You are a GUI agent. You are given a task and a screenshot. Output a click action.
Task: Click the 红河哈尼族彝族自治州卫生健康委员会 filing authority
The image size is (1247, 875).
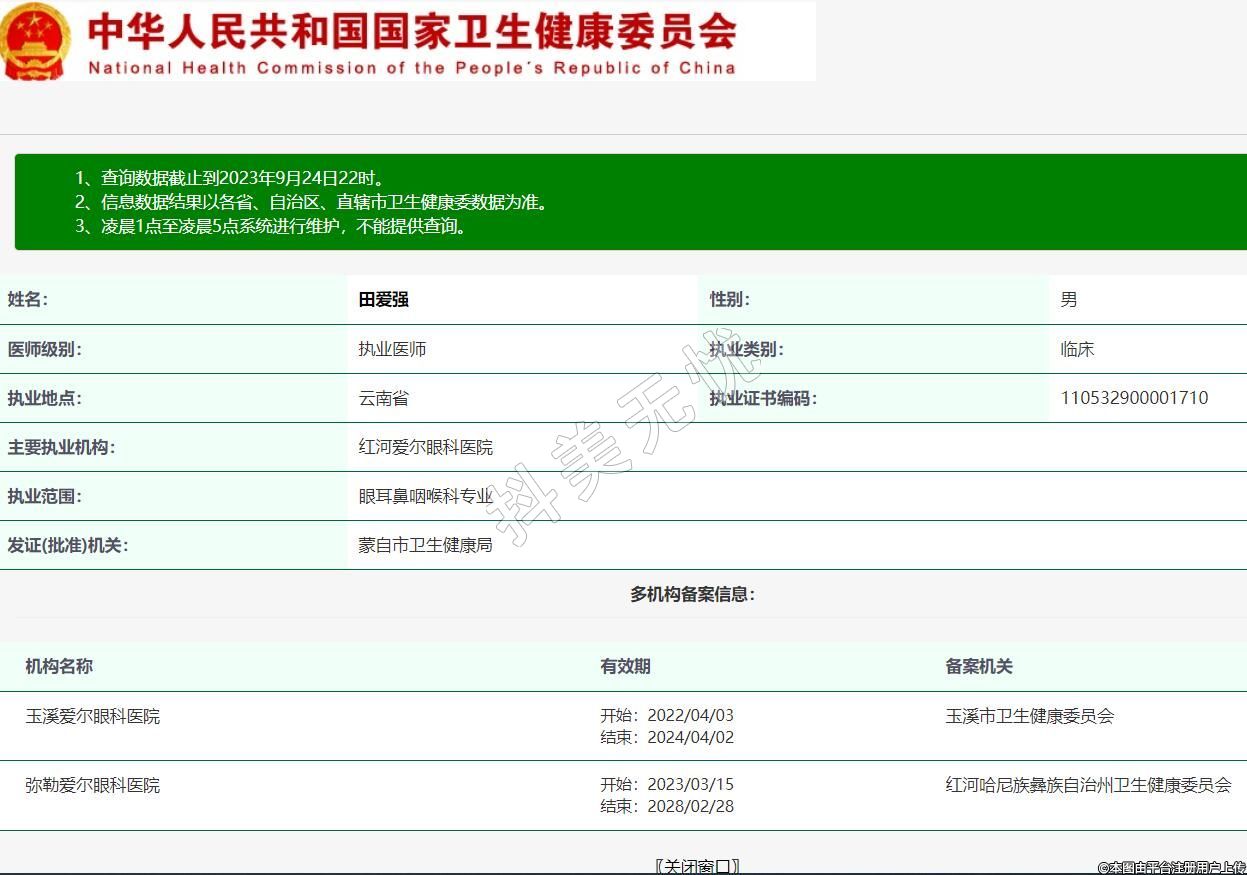pyautogui.click(x=1088, y=786)
